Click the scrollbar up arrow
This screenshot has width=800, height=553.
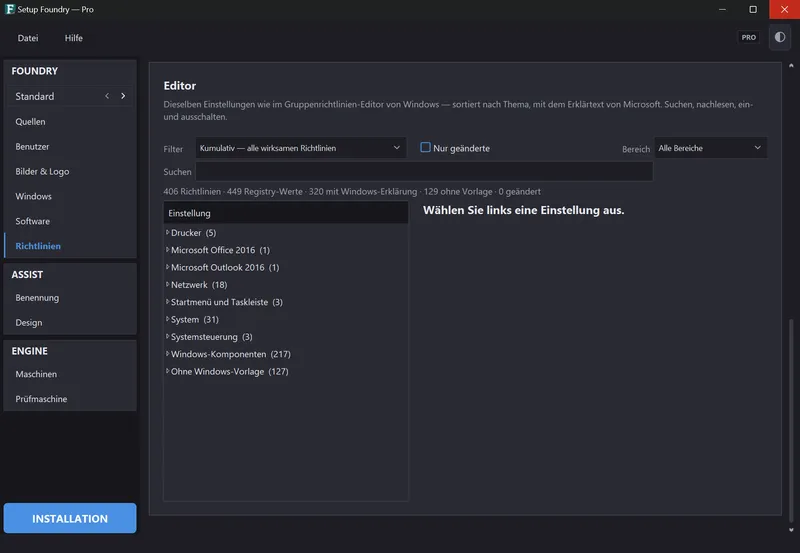pos(791,65)
